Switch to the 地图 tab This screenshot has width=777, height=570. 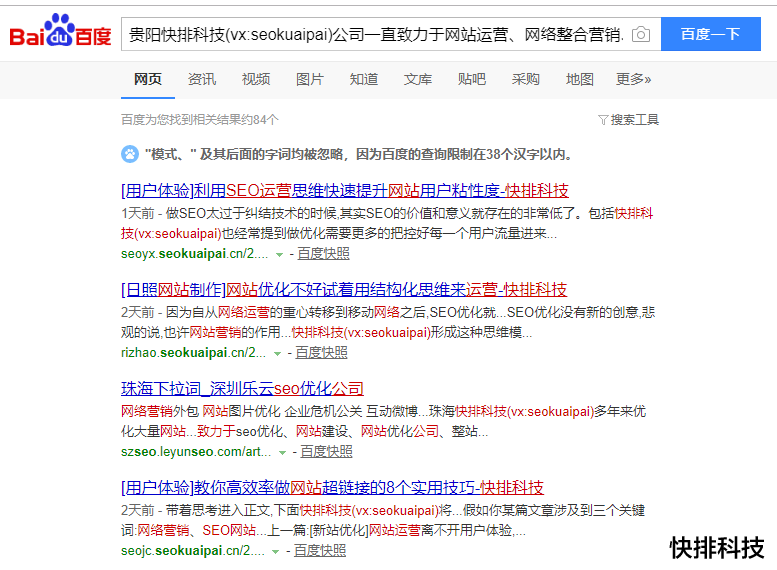coord(580,79)
